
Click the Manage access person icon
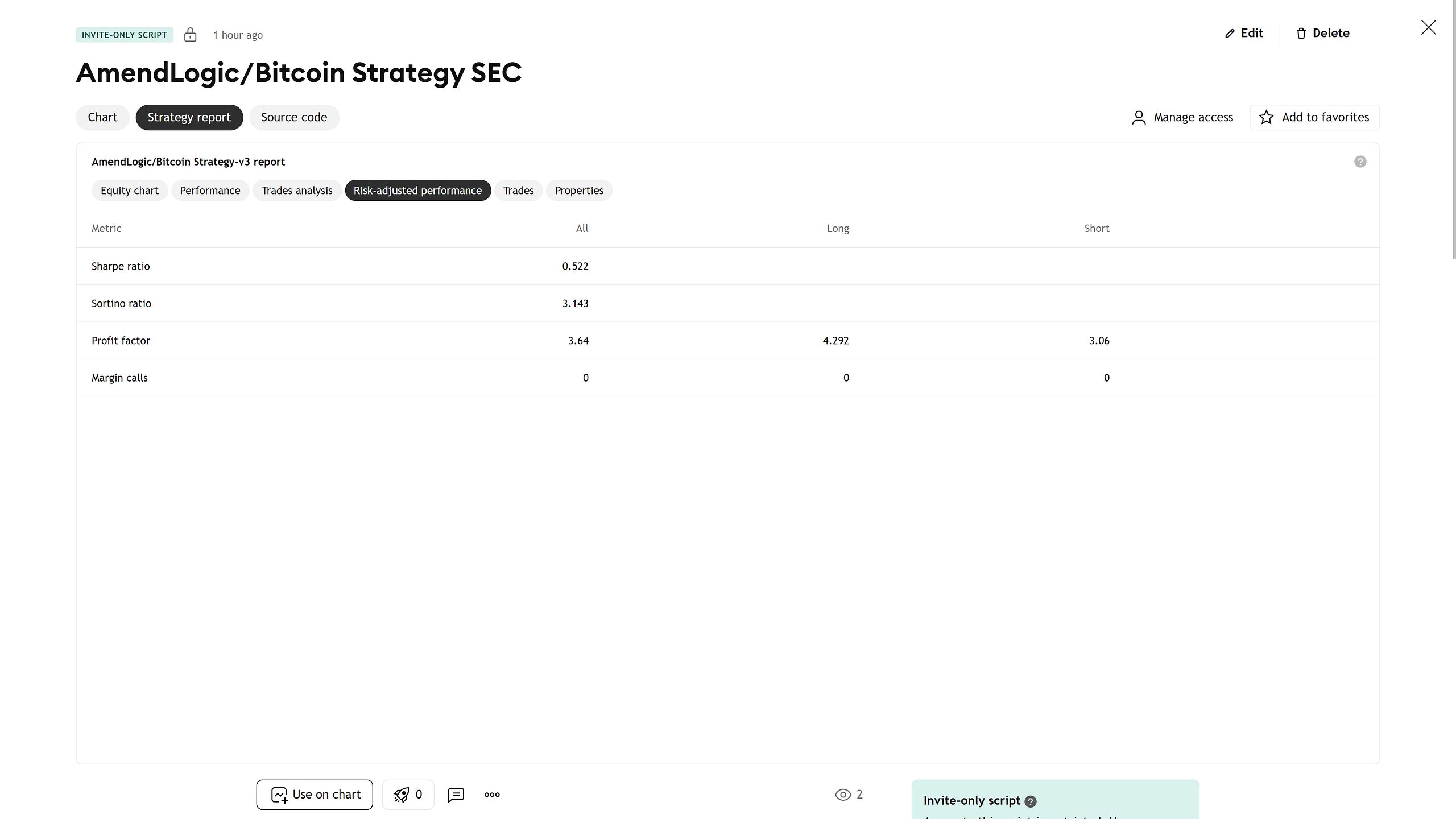point(1139,118)
